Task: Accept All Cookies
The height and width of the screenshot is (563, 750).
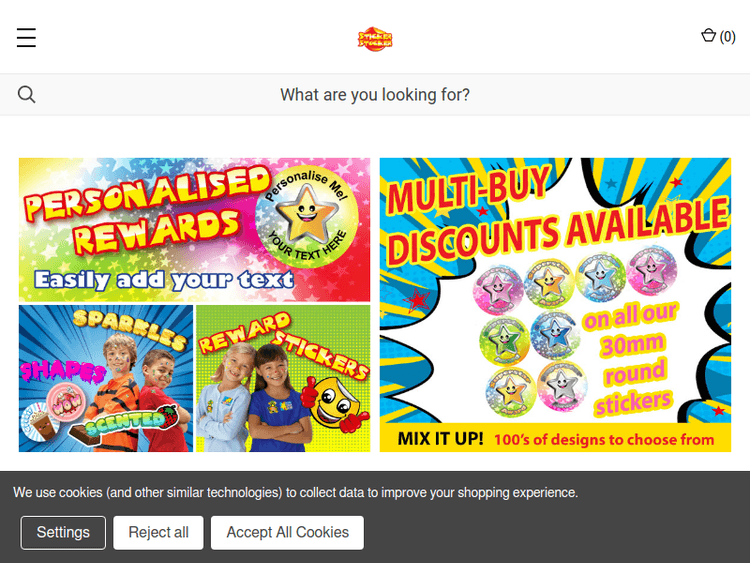Action: click(287, 532)
